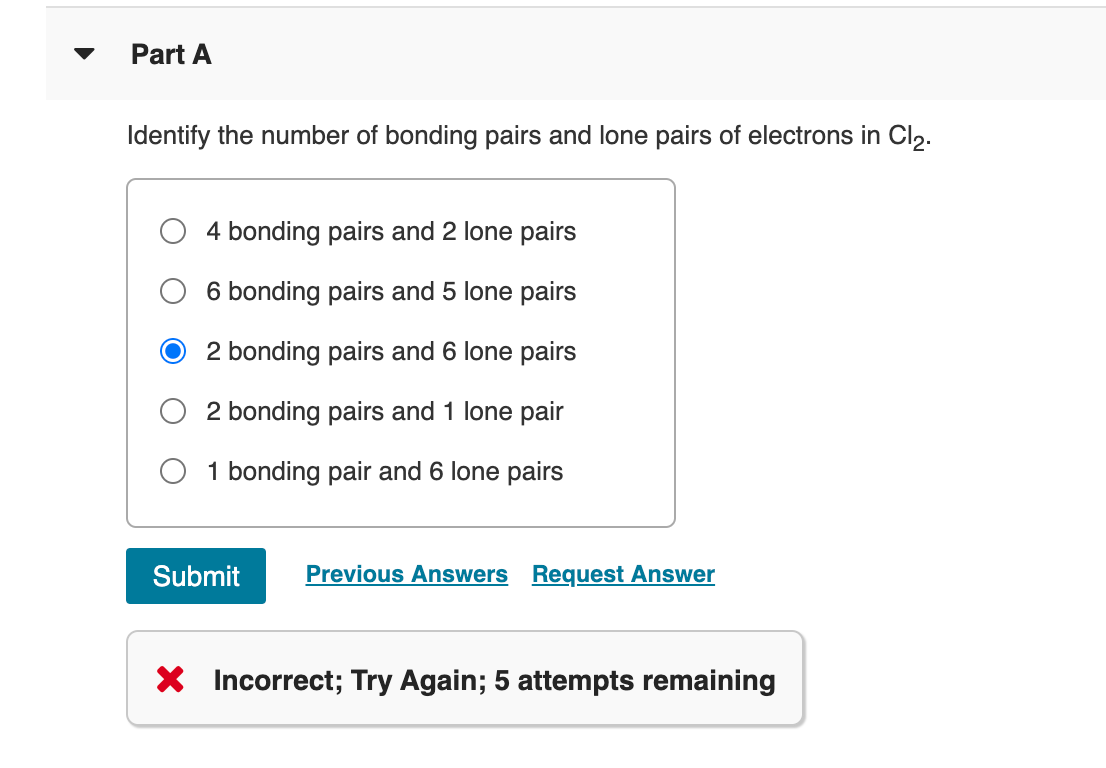Click the disclosure arrow beside Part A
The height and width of the screenshot is (768, 1106).
click(x=83, y=55)
